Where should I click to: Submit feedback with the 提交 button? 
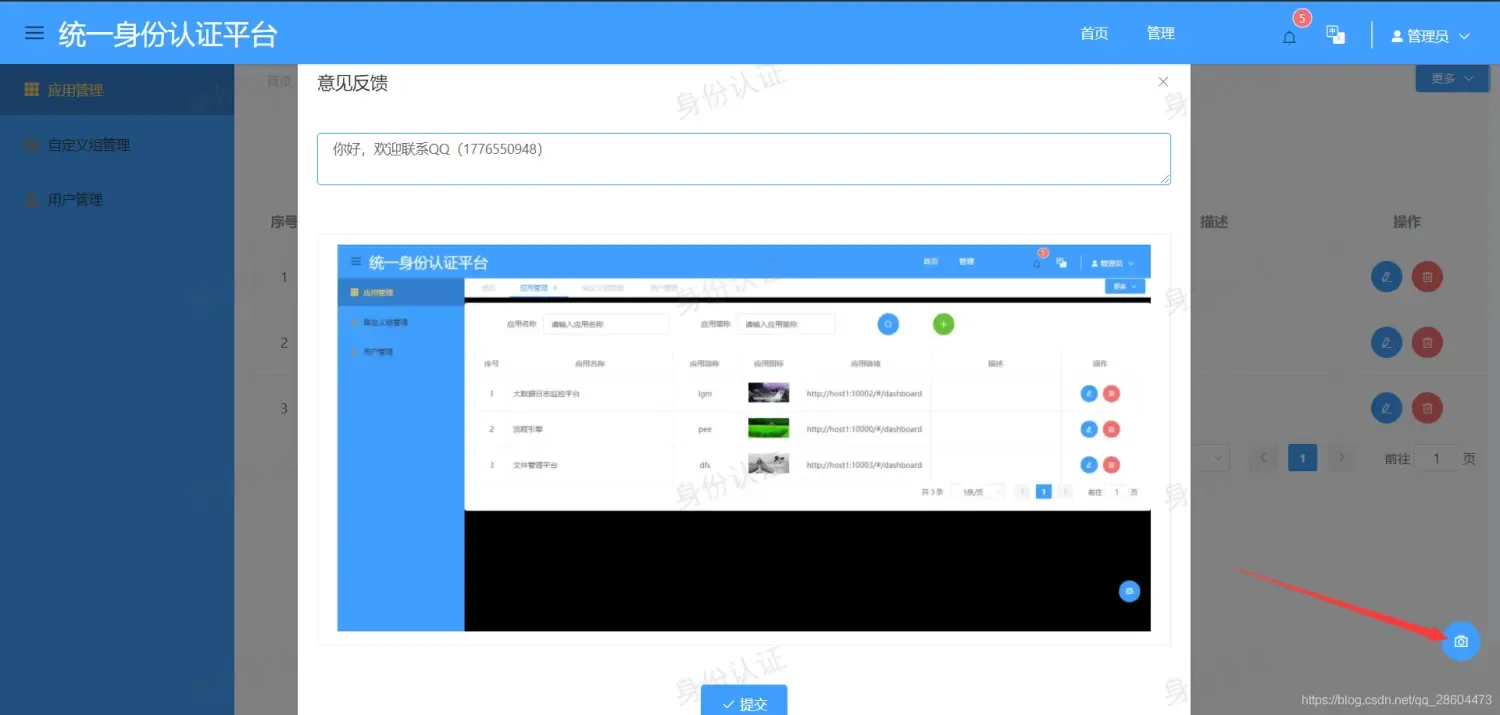coord(743,703)
